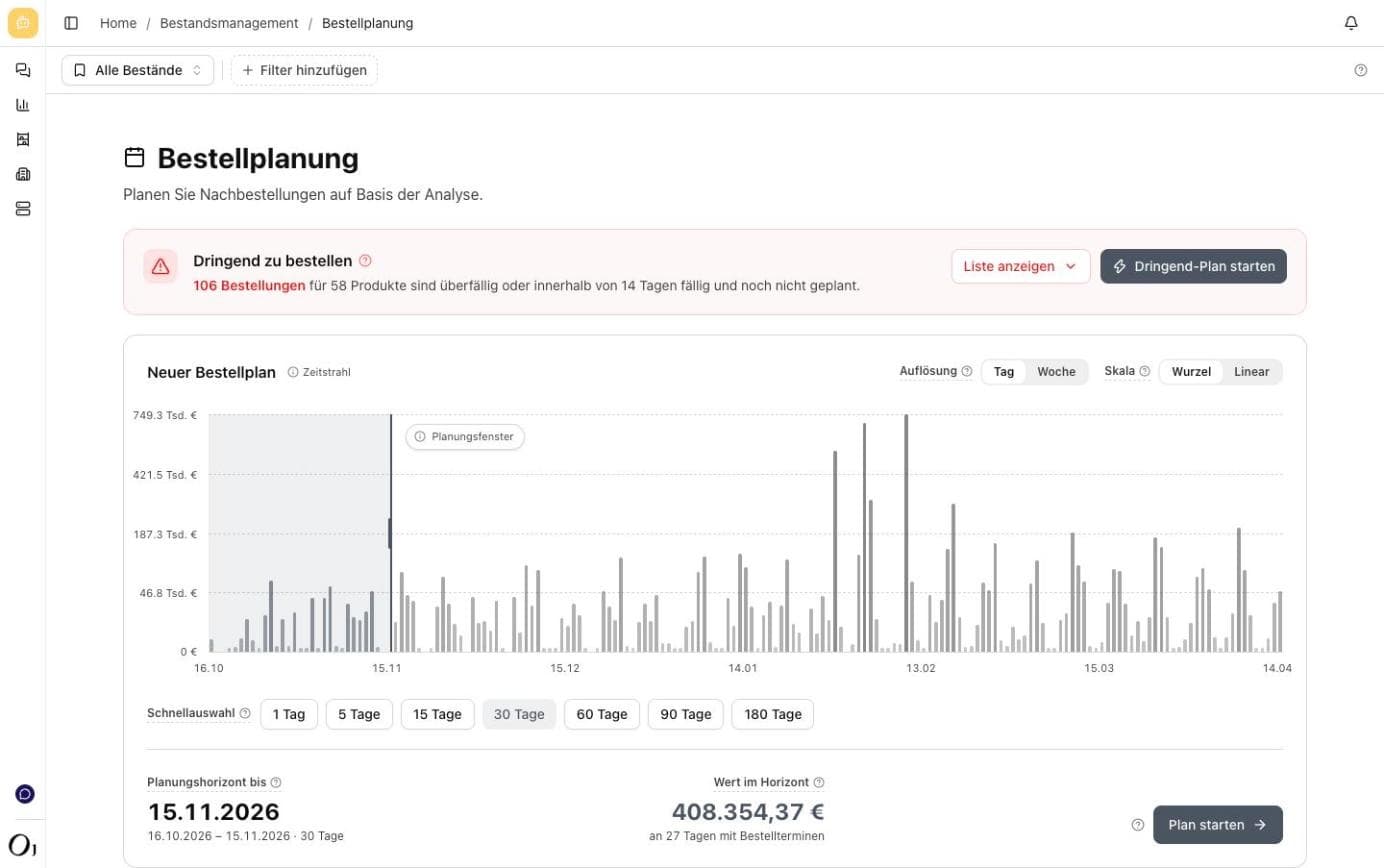Screen dimensions: 1384x868
Task: Start the Dringend-Plan
Action: 1194,266
